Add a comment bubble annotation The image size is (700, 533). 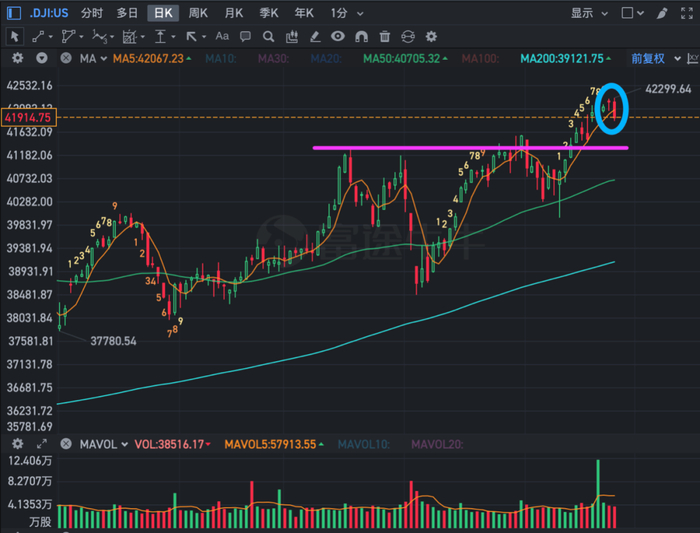click(x=247, y=36)
